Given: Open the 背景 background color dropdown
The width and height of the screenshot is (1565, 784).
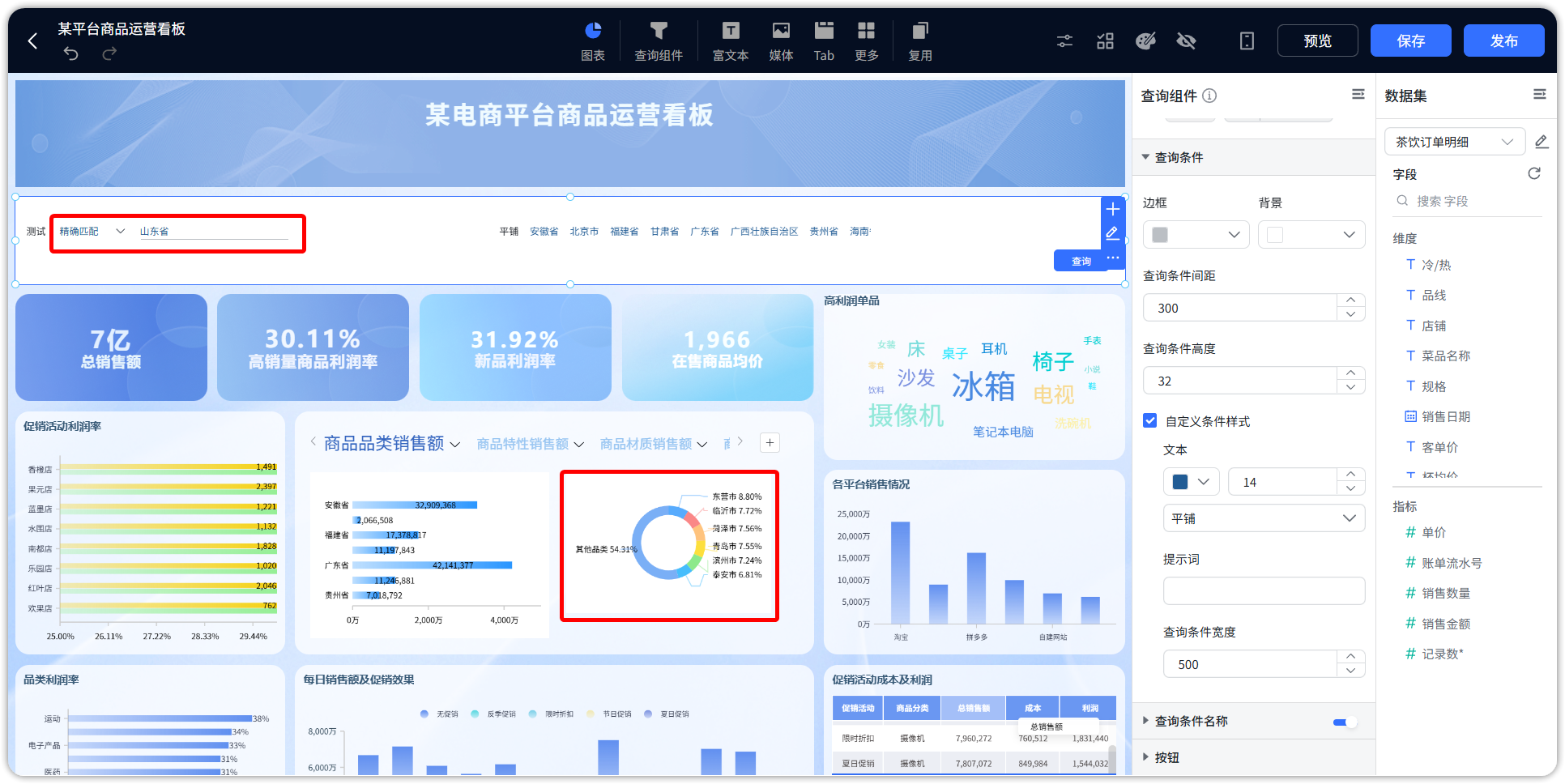Looking at the screenshot, I should (1311, 235).
